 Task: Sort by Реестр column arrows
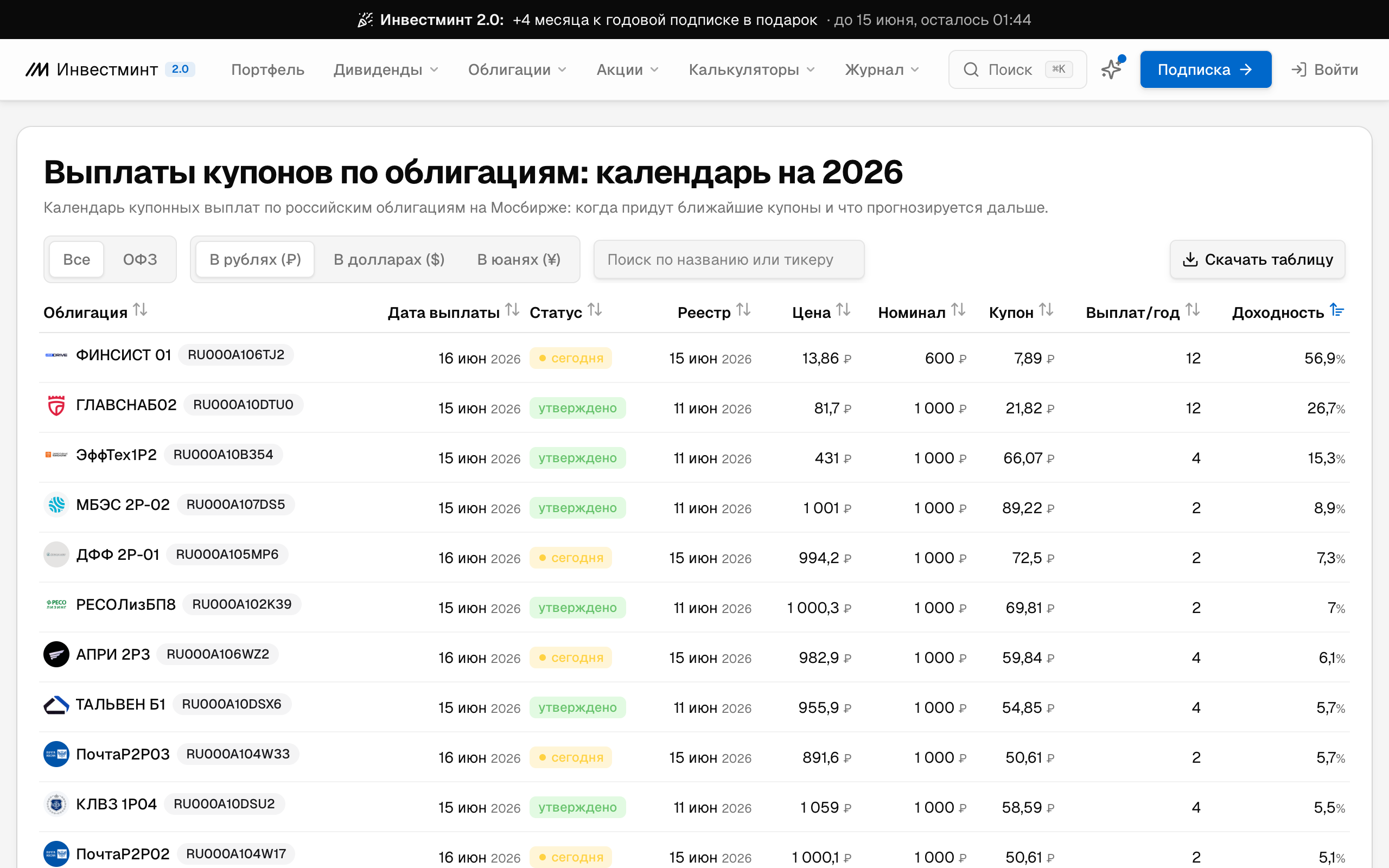pyautogui.click(x=744, y=310)
